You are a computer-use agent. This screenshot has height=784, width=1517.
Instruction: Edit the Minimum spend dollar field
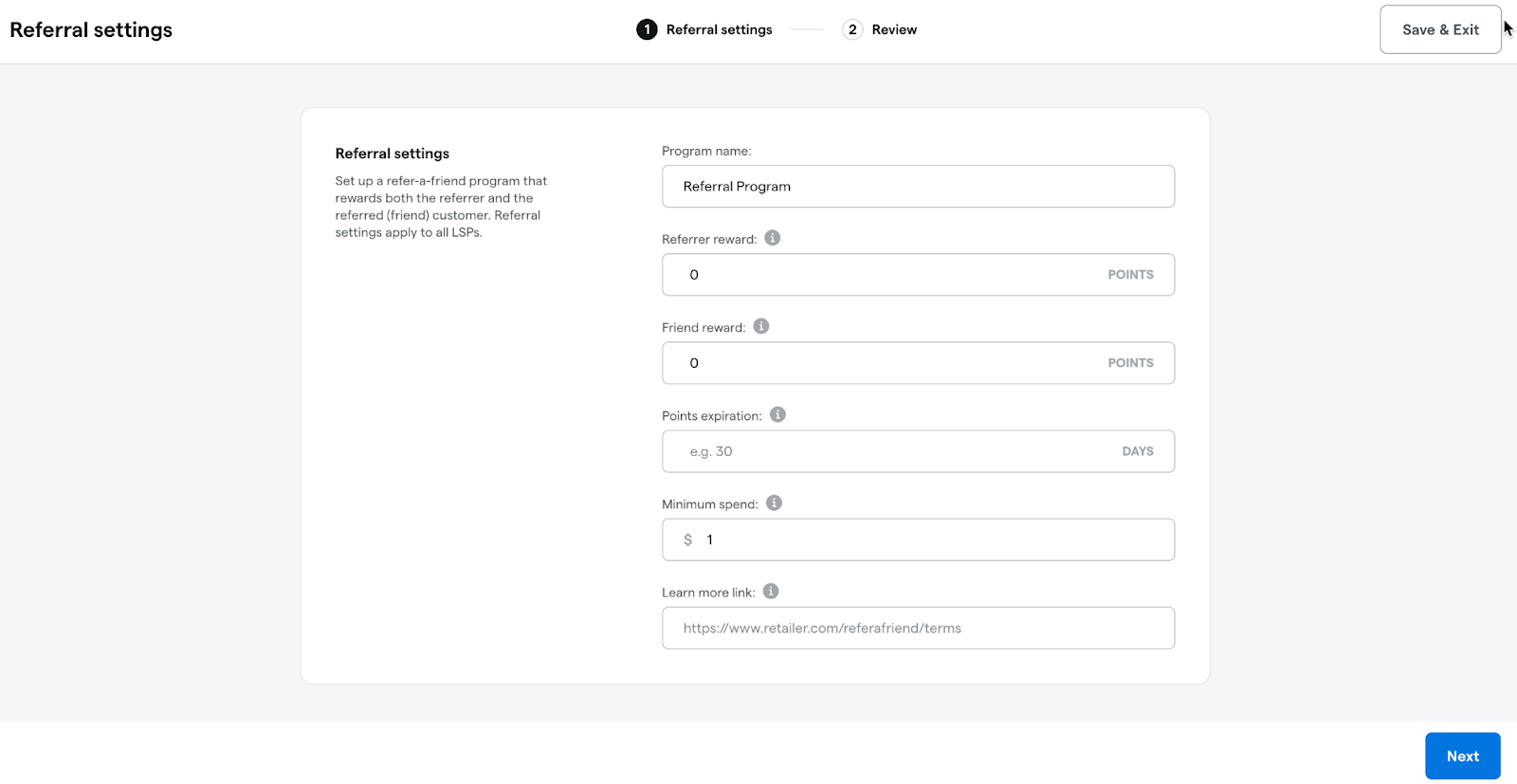click(x=918, y=539)
